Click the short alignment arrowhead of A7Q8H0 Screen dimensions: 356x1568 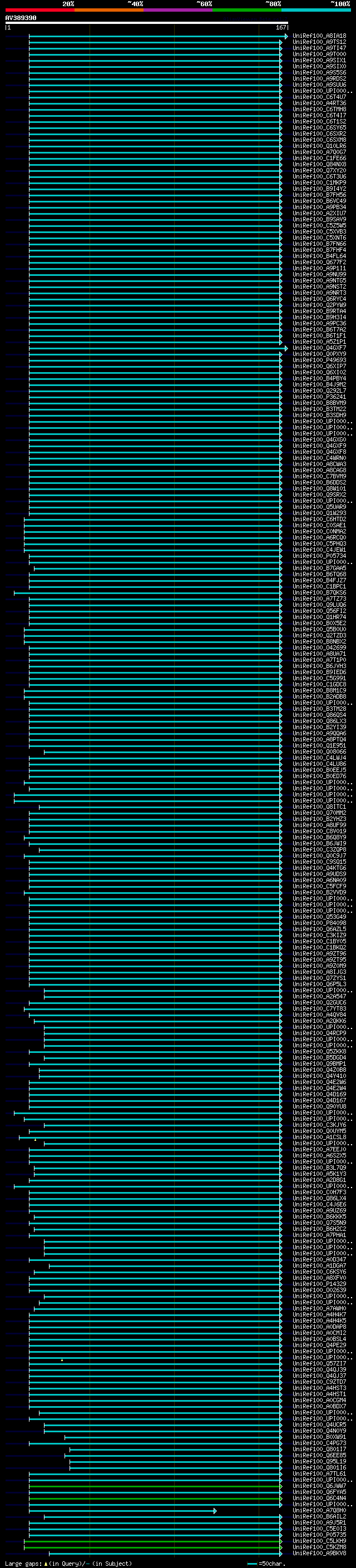(215, 1511)
